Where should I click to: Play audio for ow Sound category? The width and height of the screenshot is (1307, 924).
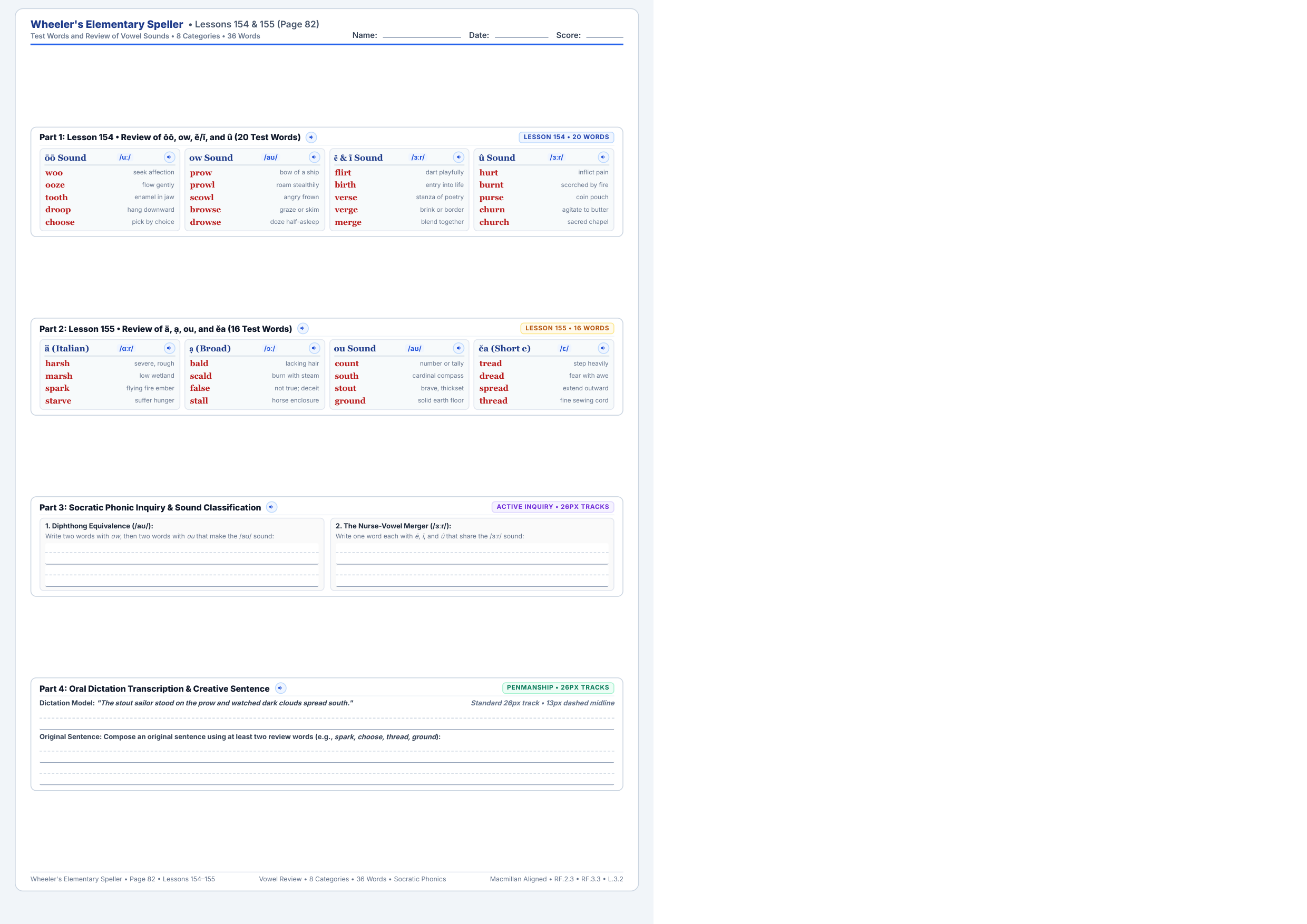point(314,157)
